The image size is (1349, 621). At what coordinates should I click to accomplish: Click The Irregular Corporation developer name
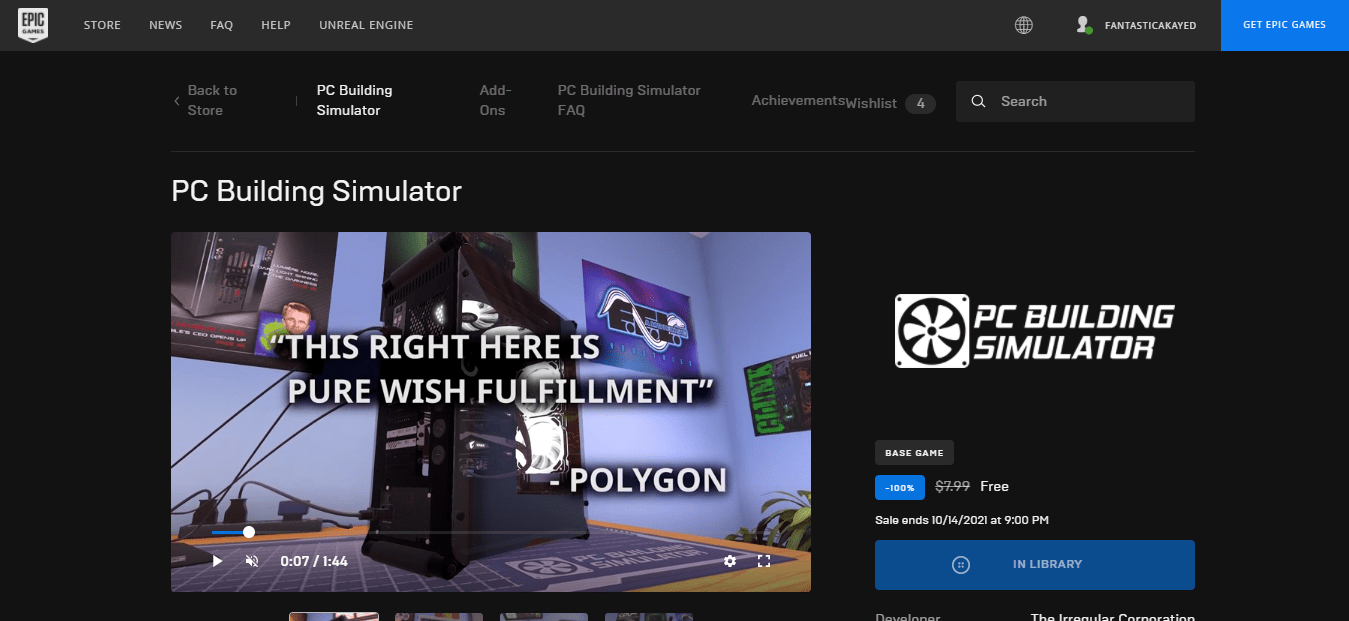point(1113,617)
